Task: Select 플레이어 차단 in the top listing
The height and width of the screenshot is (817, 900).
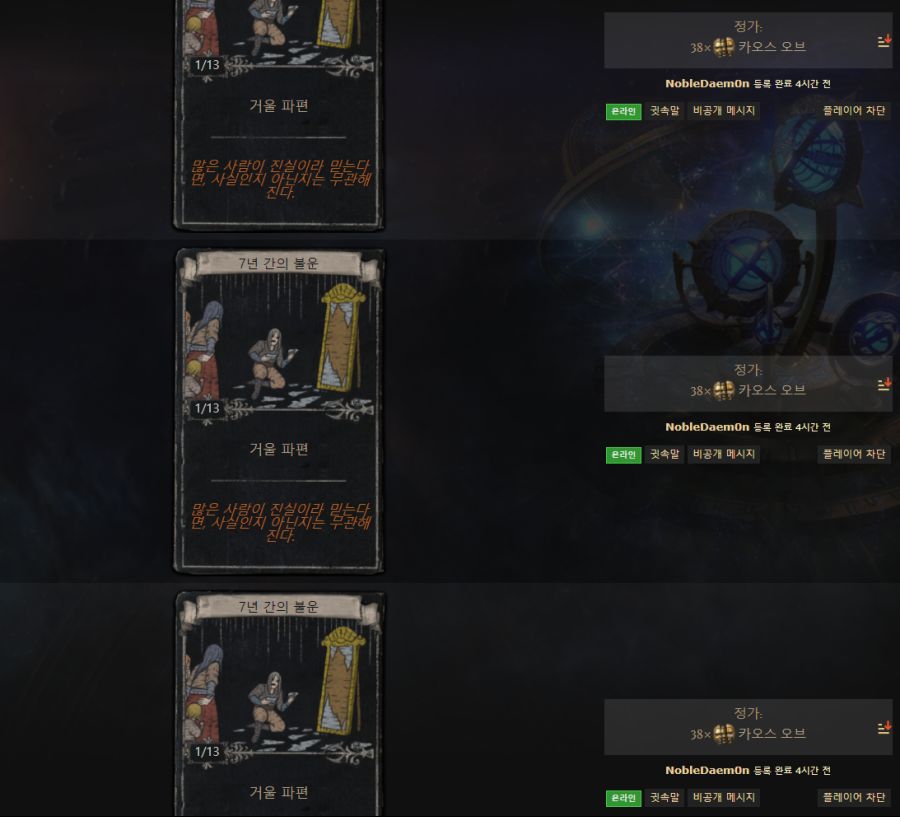Action: [854, 111]
